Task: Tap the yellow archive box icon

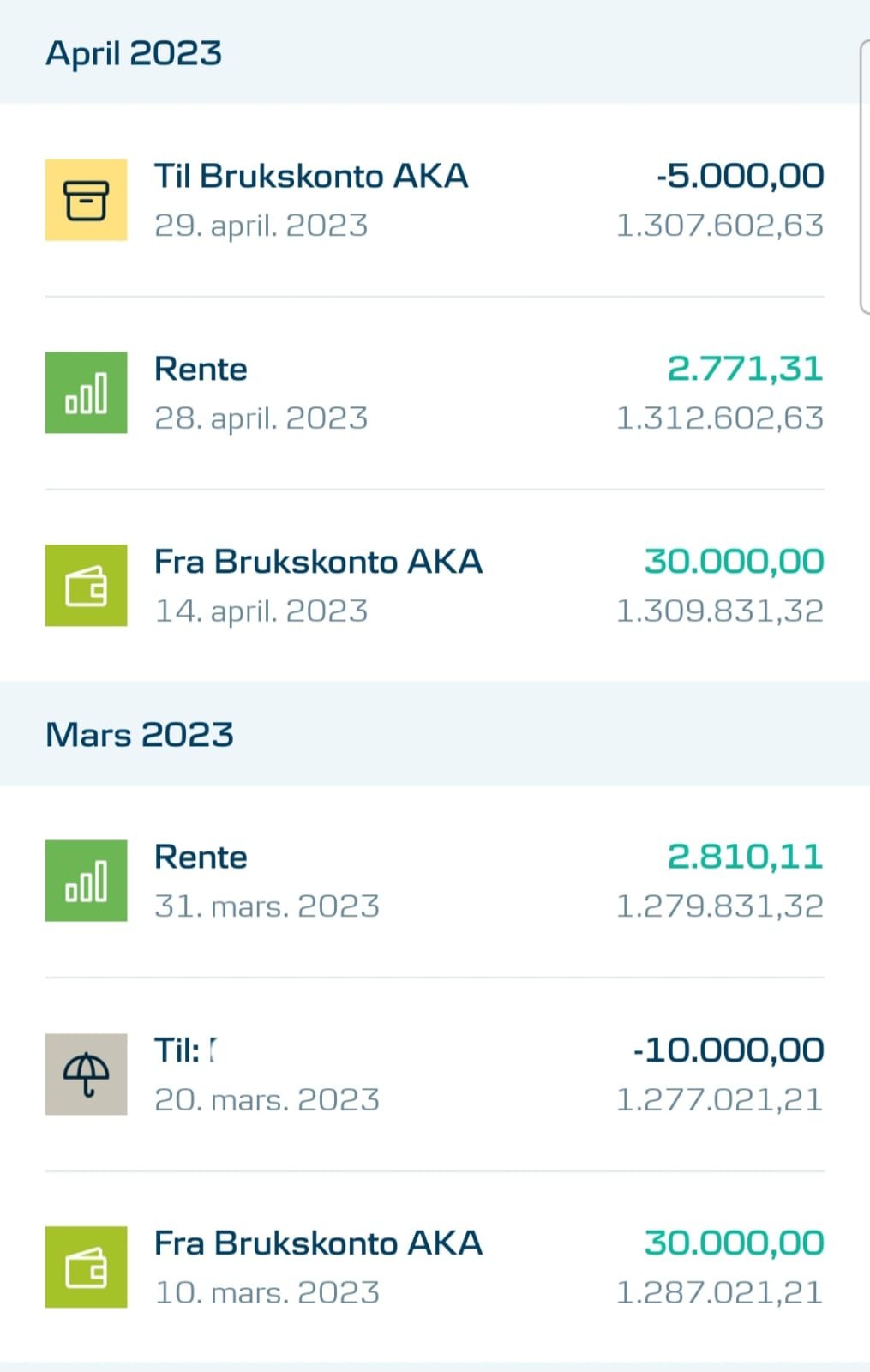Action: click(x=86, y=200)
